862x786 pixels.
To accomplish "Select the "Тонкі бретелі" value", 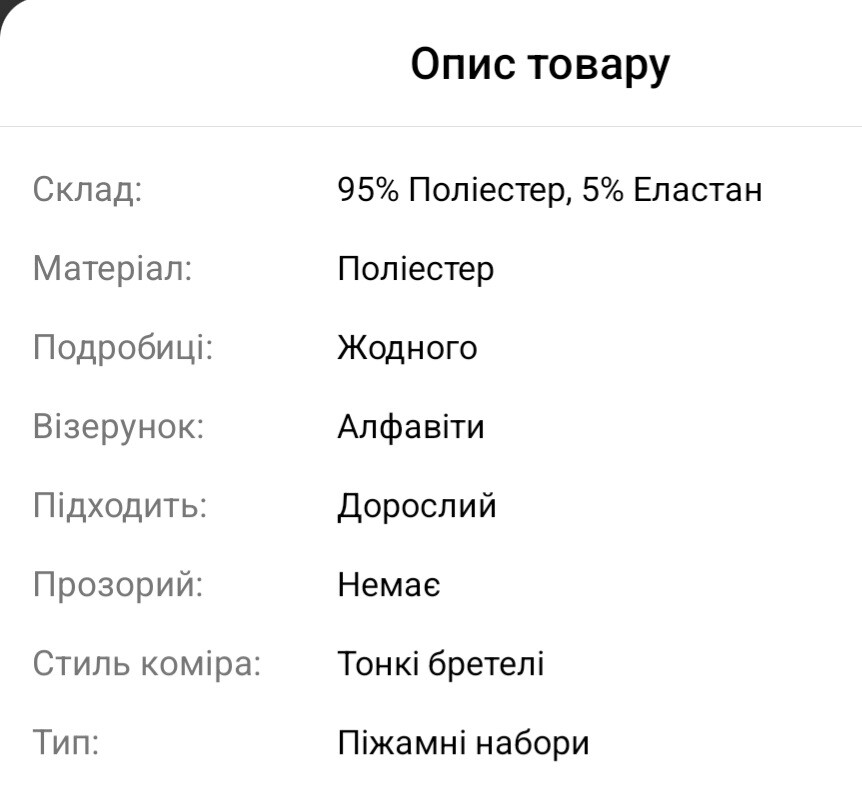I will [x=441, y=664].
